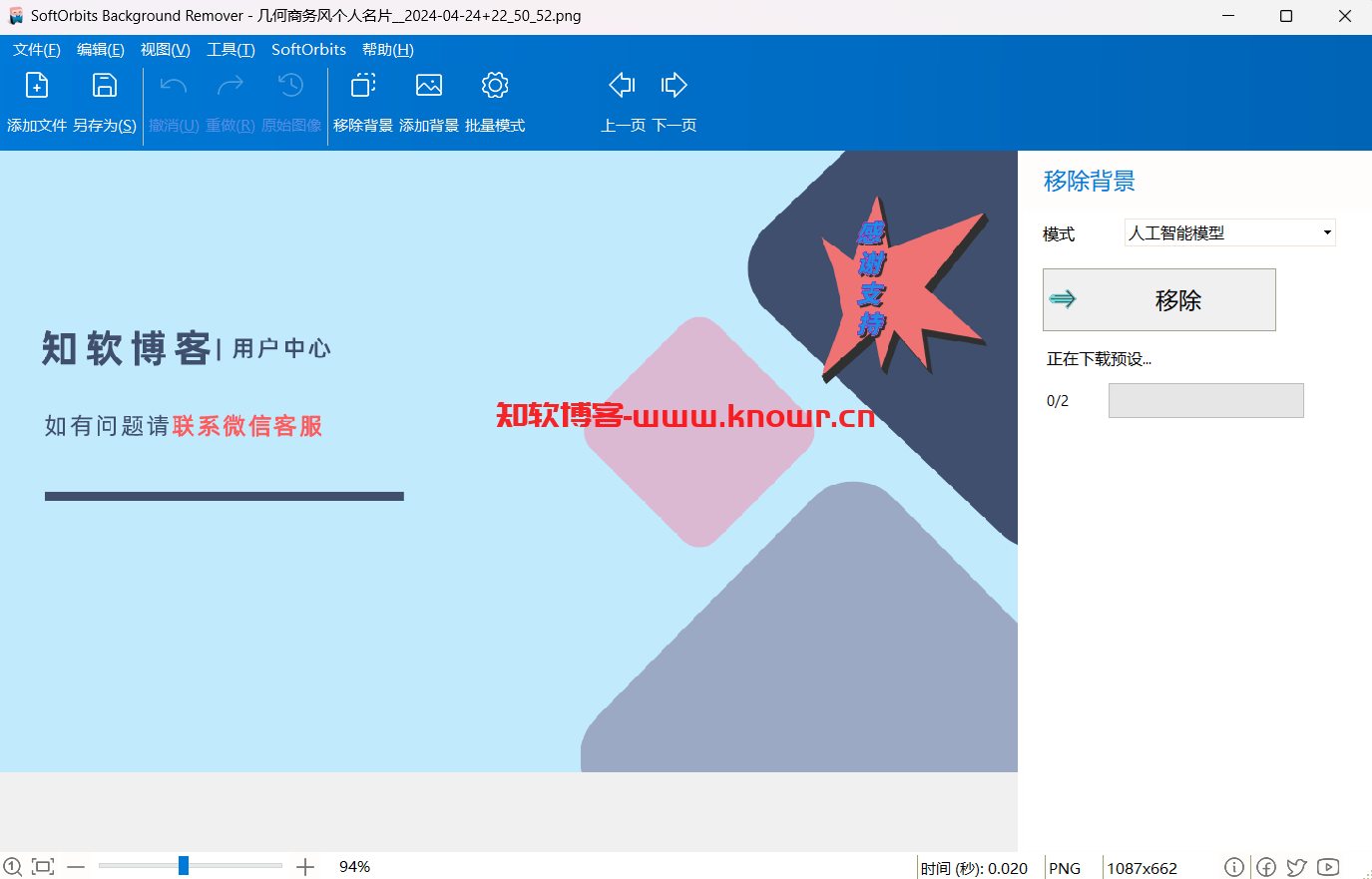Click the 94% zoom value

(x=355, y=867)
